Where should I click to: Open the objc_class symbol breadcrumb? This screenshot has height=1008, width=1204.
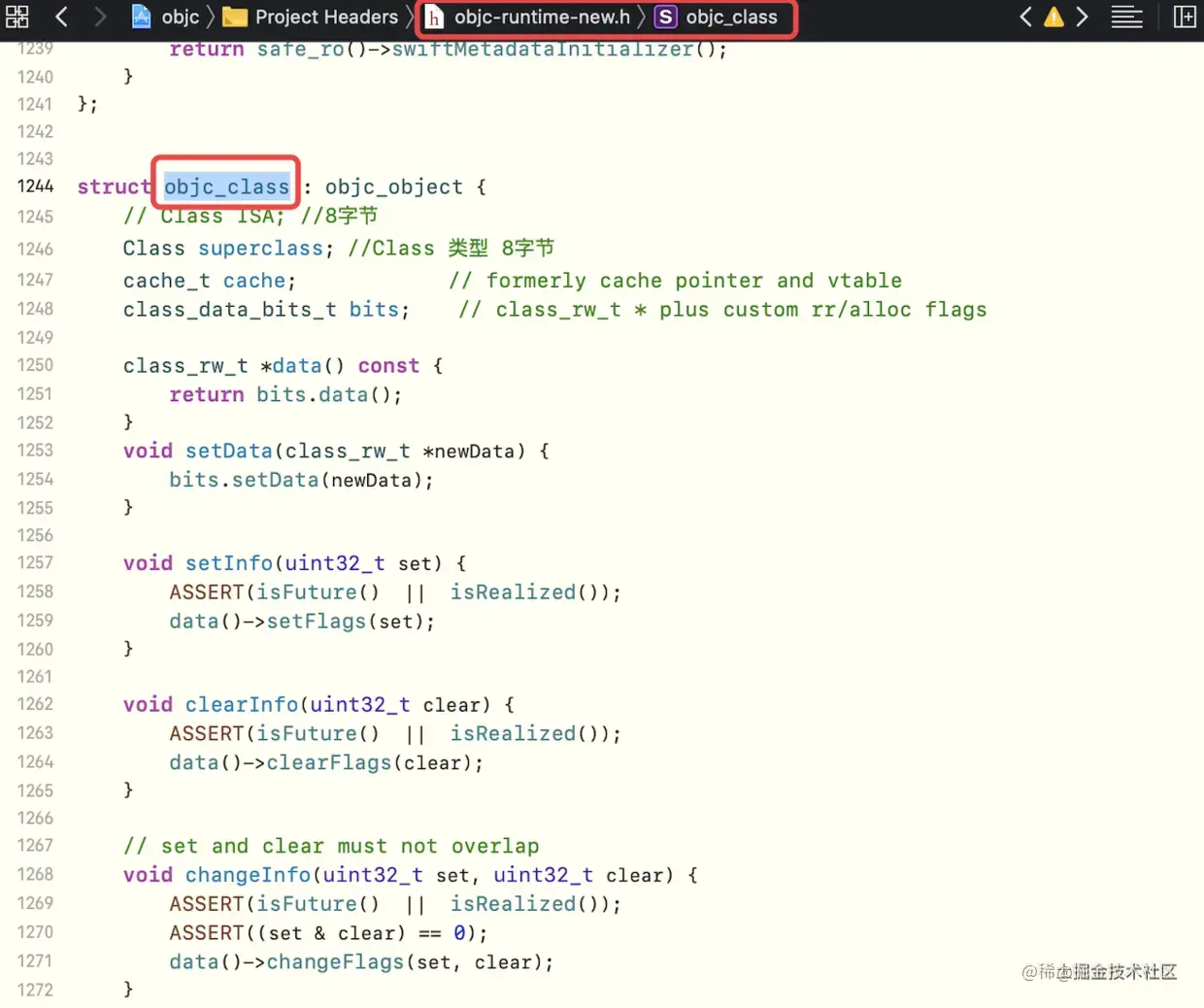pos(717,17)
